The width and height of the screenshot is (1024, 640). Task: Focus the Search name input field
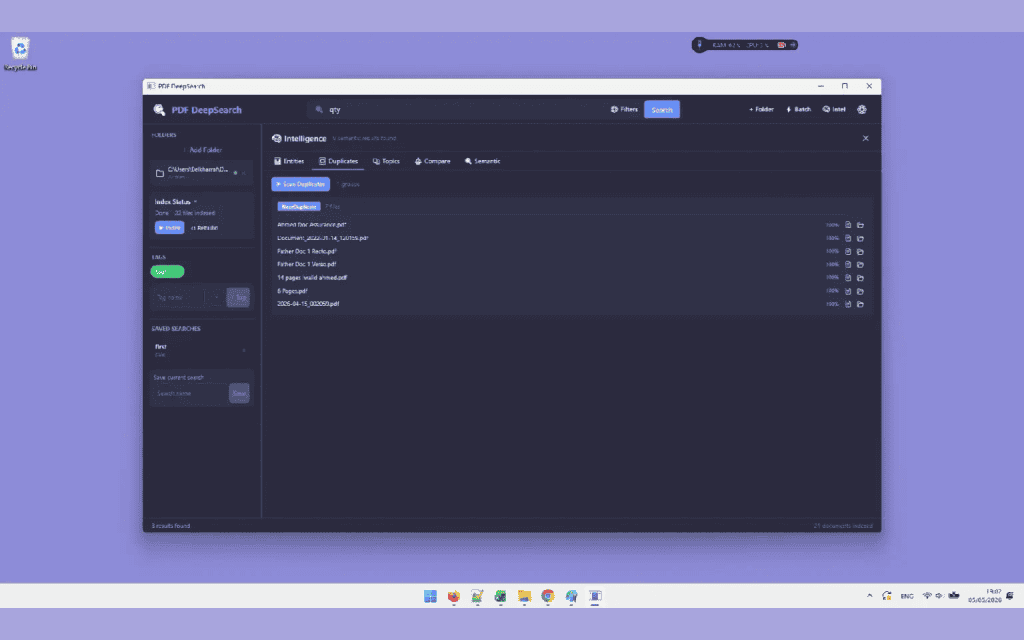click(190, 393)
